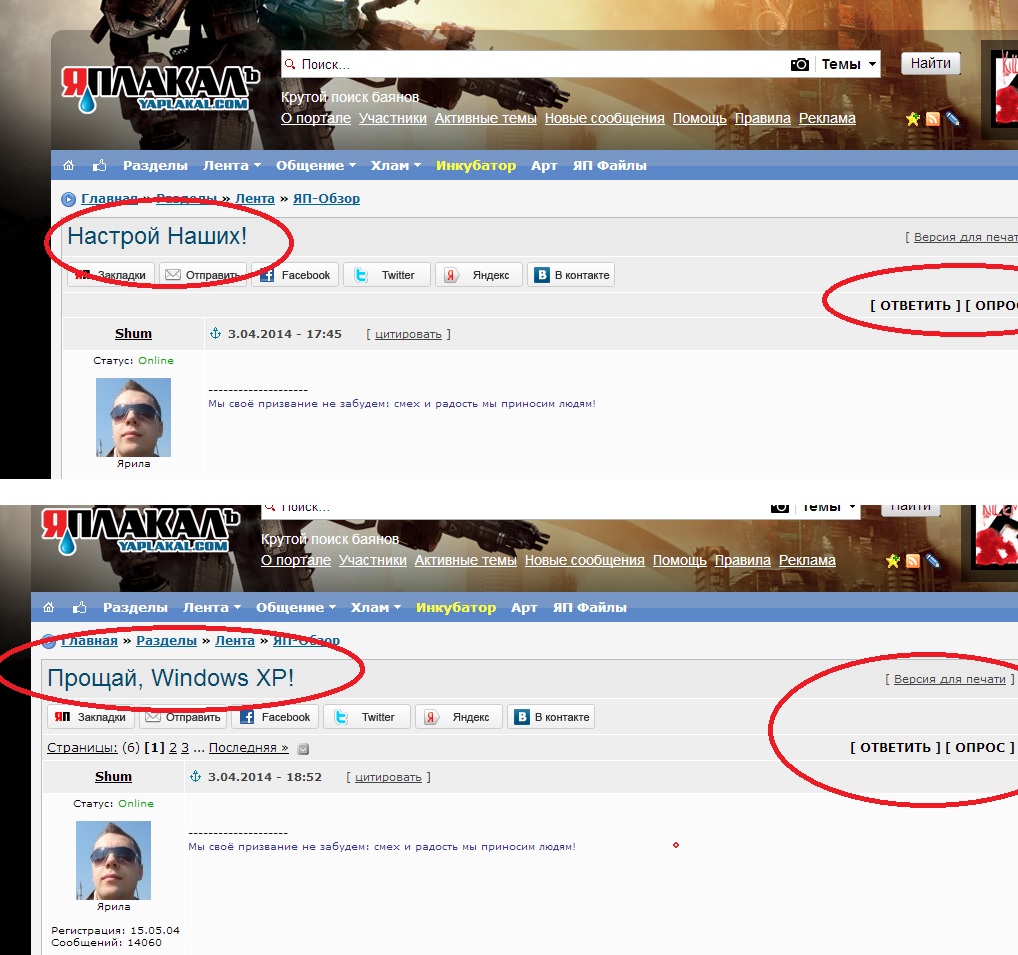Share 'Прощай, Windows XP!' to Яндекс
Viewport: 1018px width, 955px height.
point(459,717)
